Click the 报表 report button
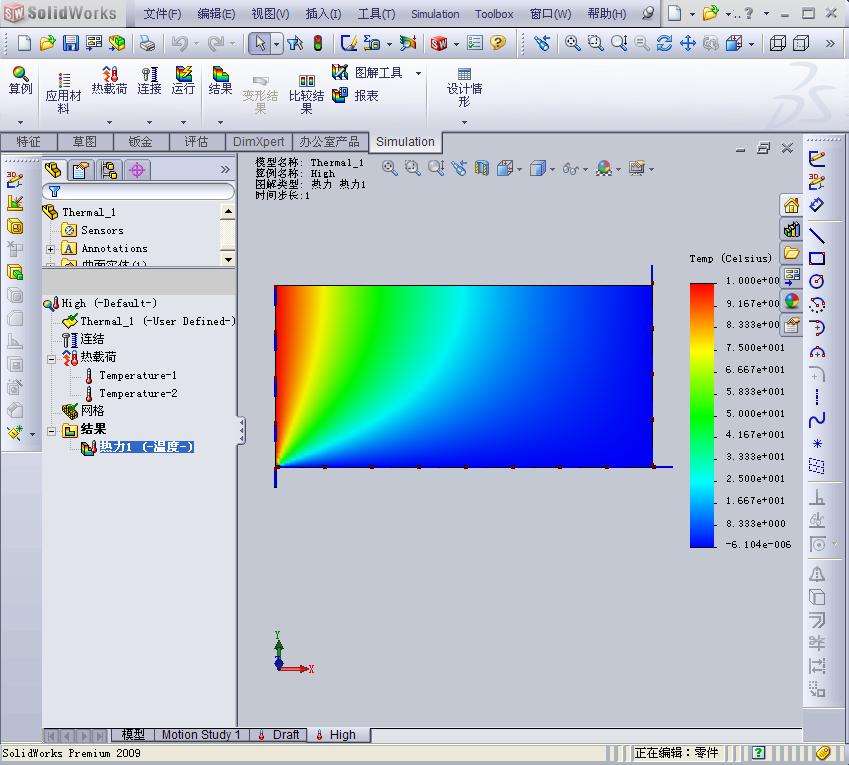The image size is (849, 765). coord(355,95)
